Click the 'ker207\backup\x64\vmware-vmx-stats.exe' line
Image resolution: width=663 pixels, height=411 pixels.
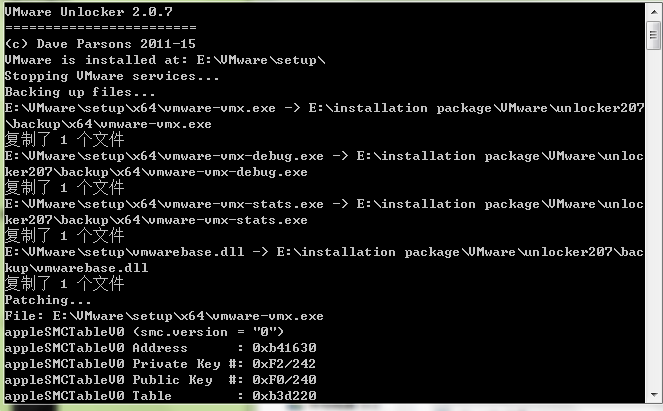coord(156,220)
